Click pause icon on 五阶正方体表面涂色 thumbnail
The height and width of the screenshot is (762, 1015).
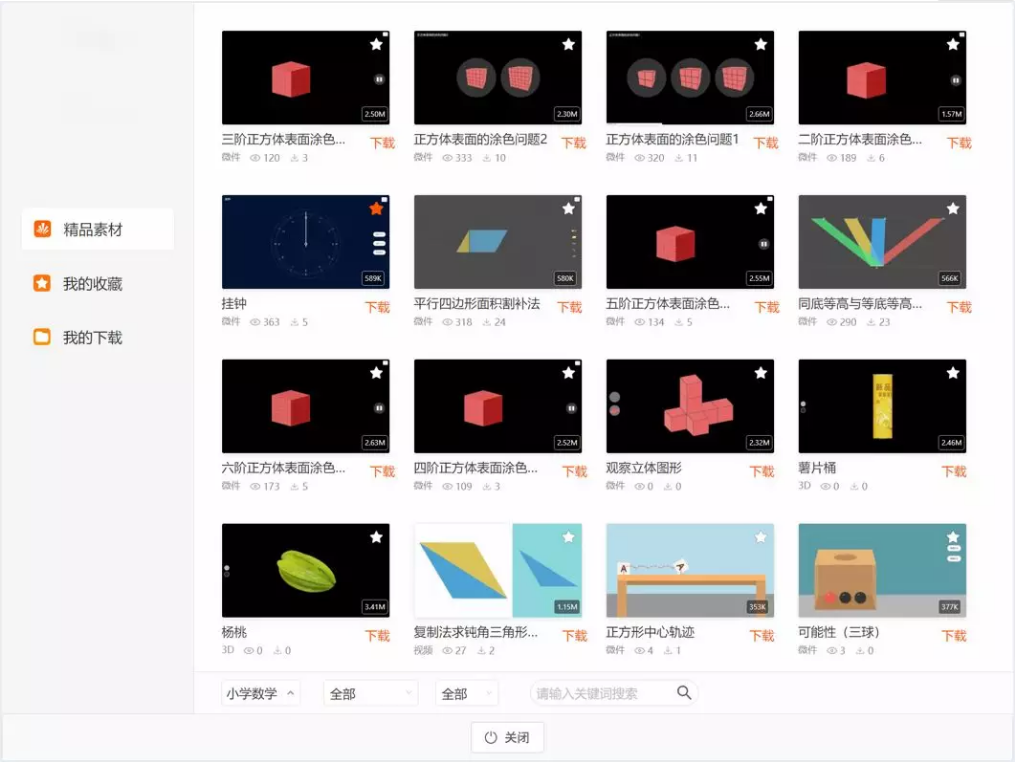pyautogui.click(x=764, y=243)
